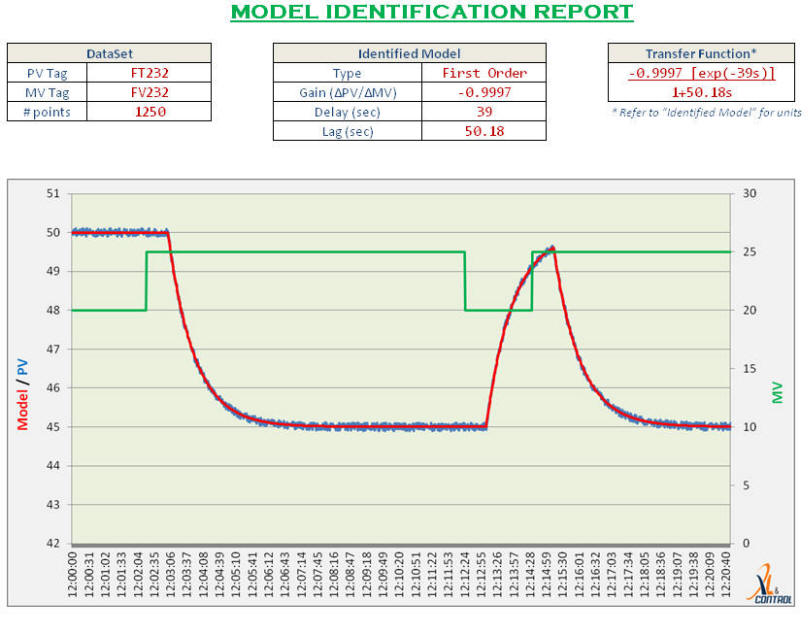This screenshot has height=618, width=808.
Task: Select the left axis label 51
Action: (53, 194)
